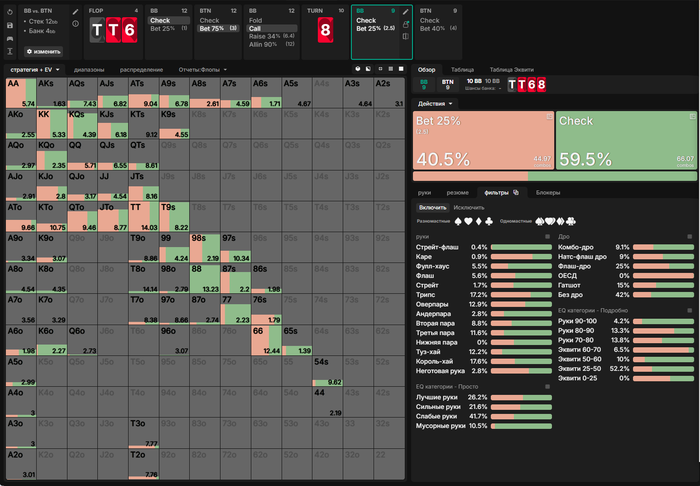Open the gamepad practice icon
The image size is (700, 486).
click(x=10, y=38)
